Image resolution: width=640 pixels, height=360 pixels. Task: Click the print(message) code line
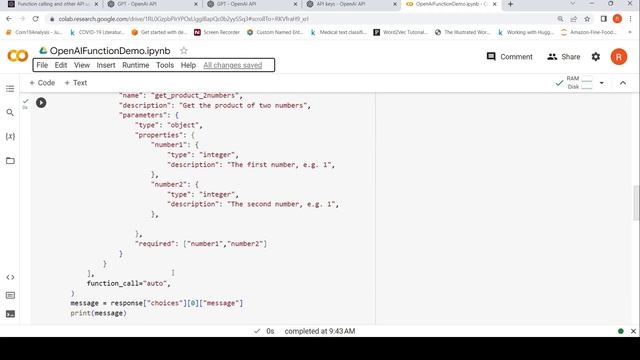98,313
